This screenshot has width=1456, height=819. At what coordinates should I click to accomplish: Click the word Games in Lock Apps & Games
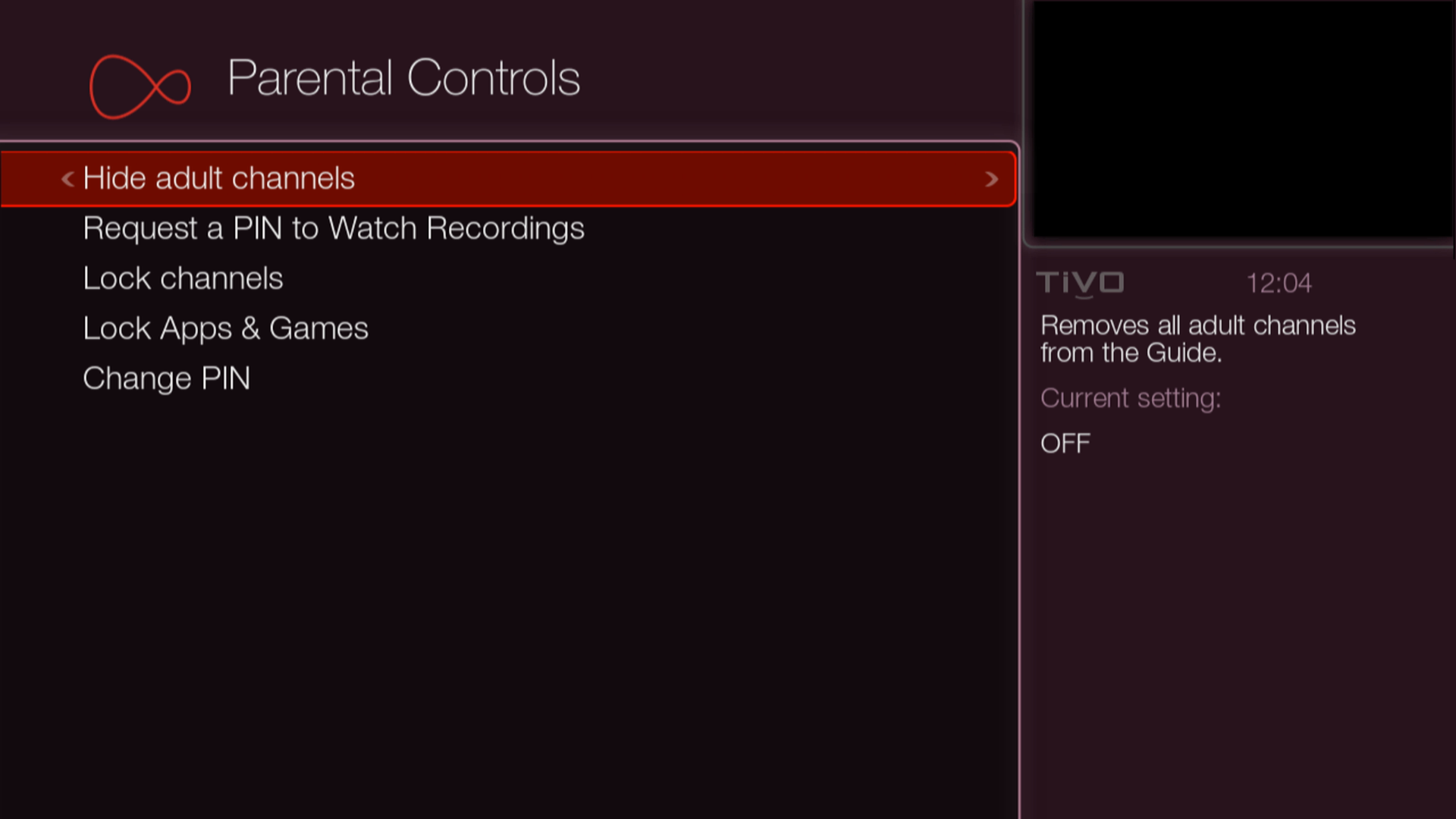point(318,328)
